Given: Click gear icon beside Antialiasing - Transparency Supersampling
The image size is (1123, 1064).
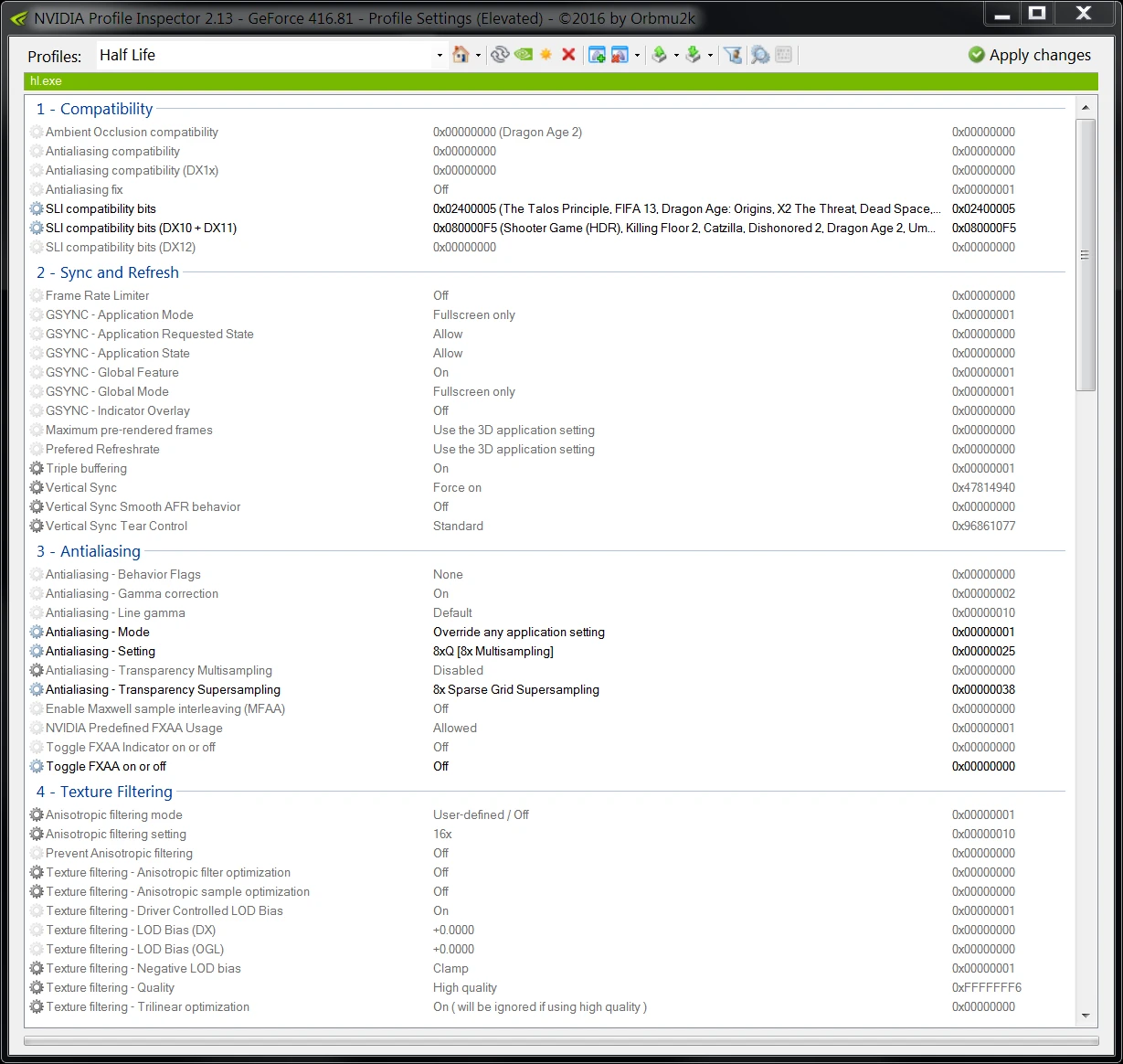Looking at the screenshot, I should click(x=37, y=689).
